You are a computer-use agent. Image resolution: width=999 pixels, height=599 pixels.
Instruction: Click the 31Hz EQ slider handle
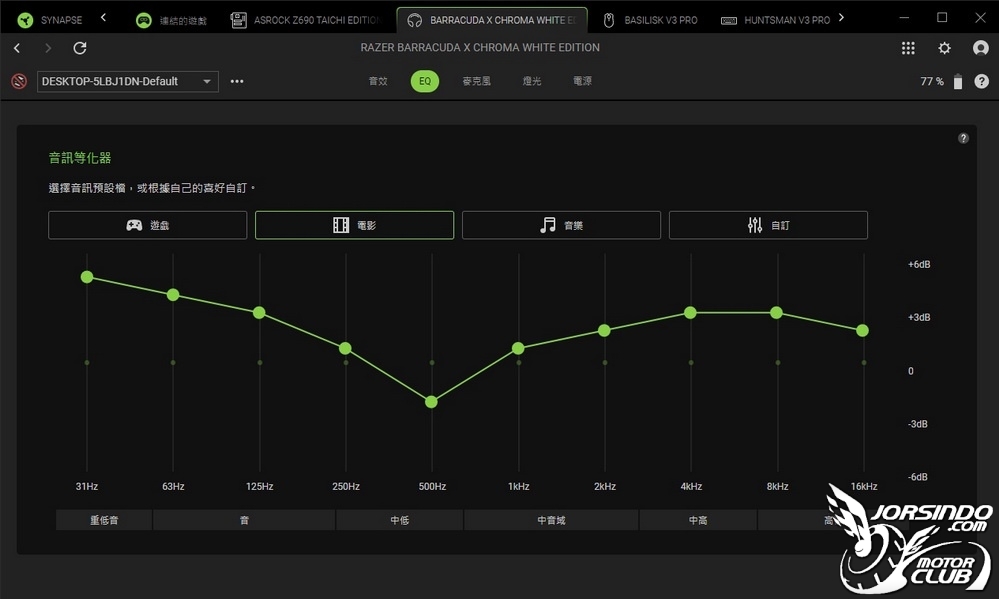(x=87, y=277)
